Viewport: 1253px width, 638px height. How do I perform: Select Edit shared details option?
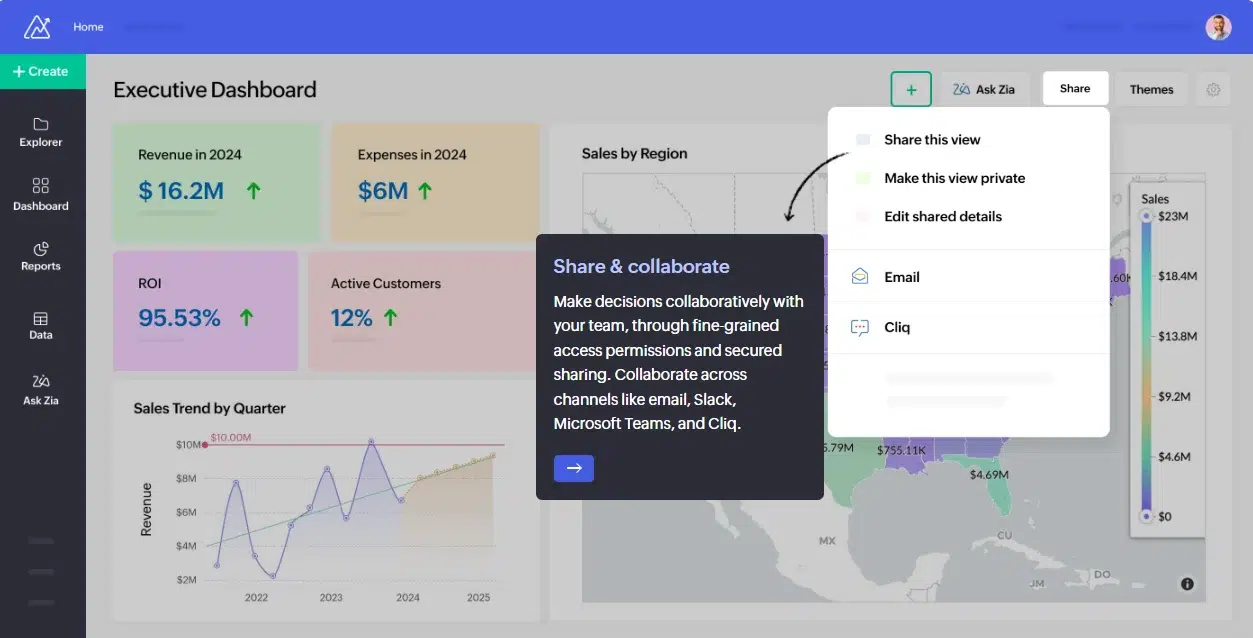[942, 216]
